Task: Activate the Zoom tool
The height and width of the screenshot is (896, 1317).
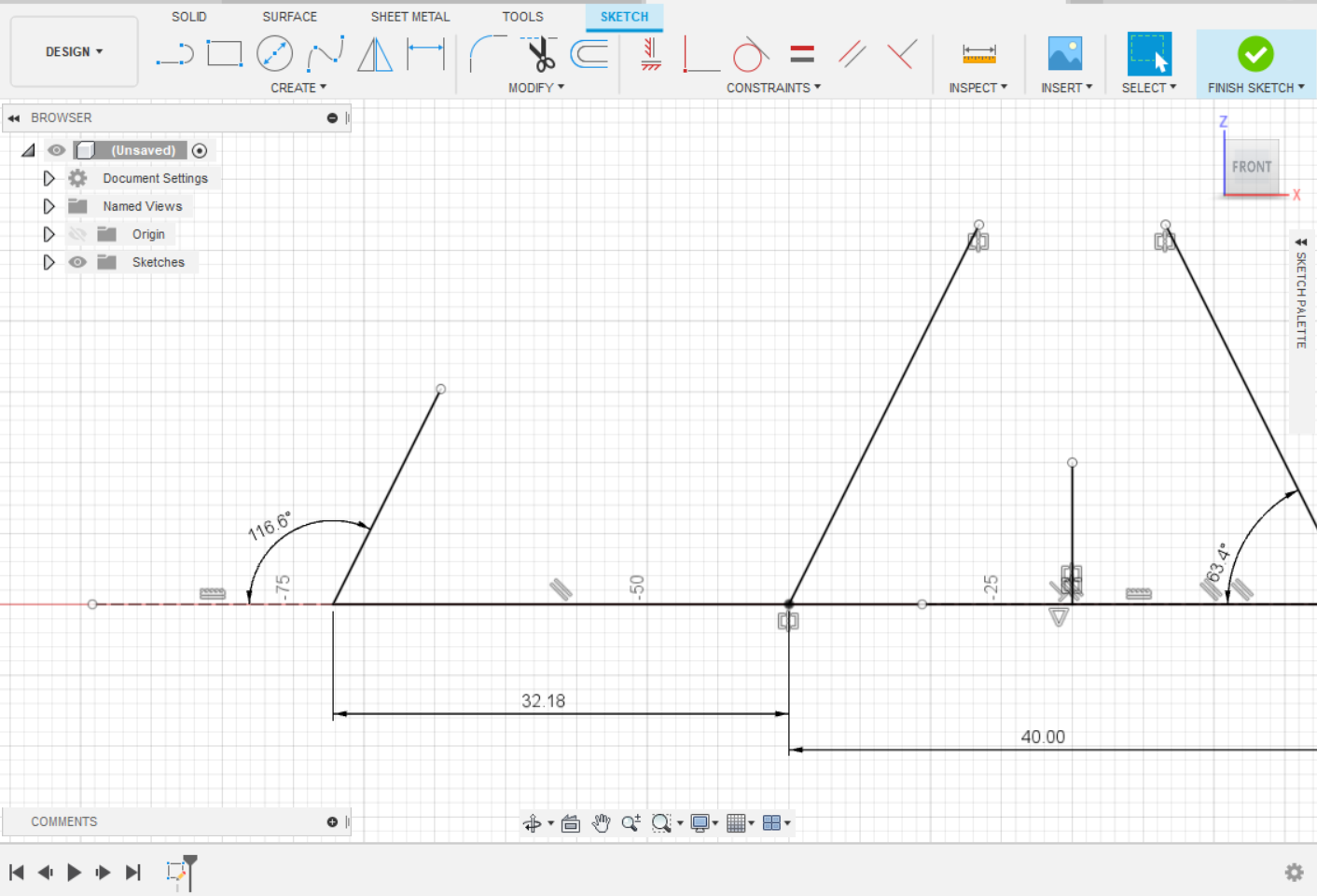Action: pyautogui.click(x=631, y=823)
